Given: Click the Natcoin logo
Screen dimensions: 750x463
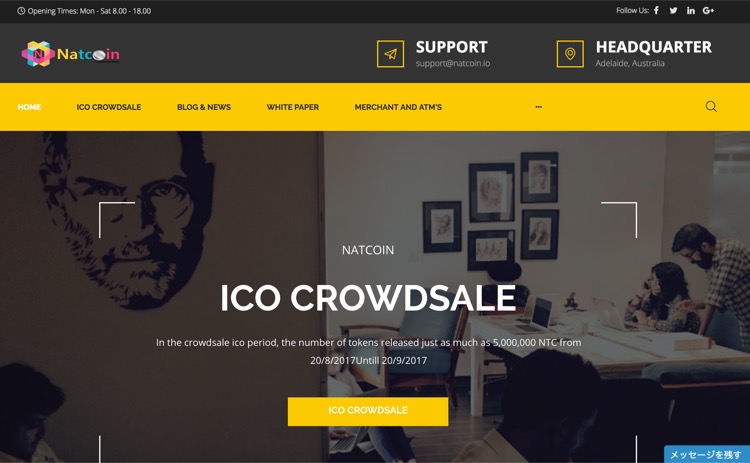Looking at the screenshot, I should (x=71, y=54).
